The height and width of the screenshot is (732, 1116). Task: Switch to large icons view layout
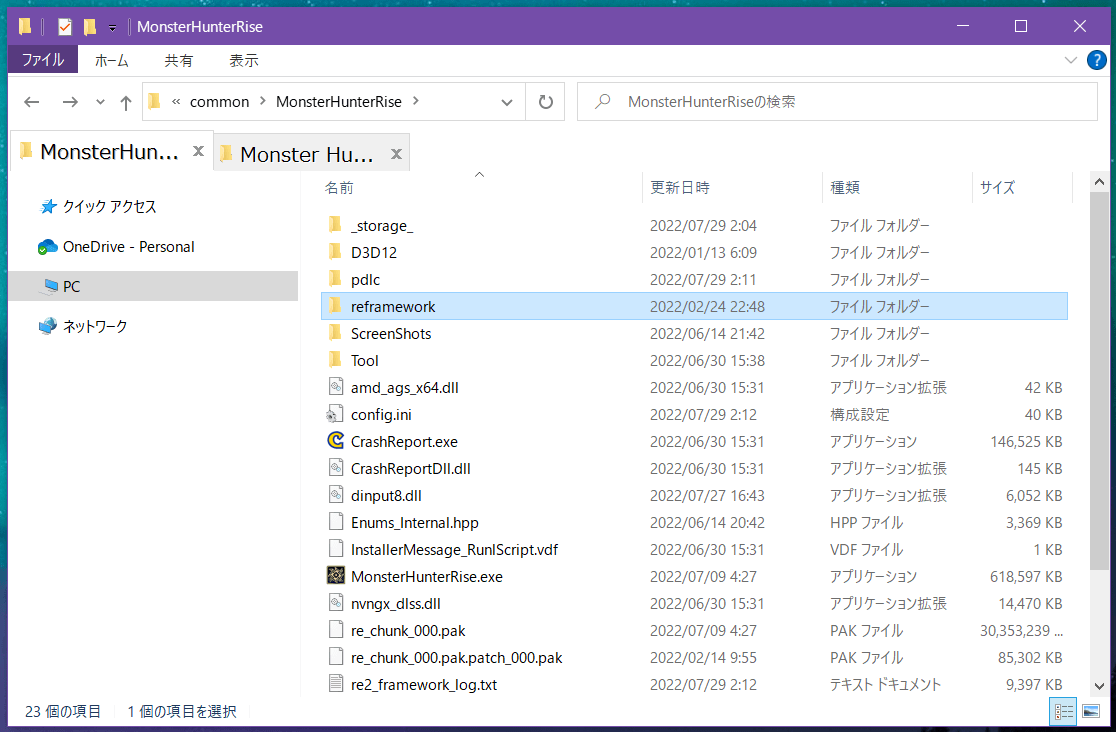[x=1090, y=711]
